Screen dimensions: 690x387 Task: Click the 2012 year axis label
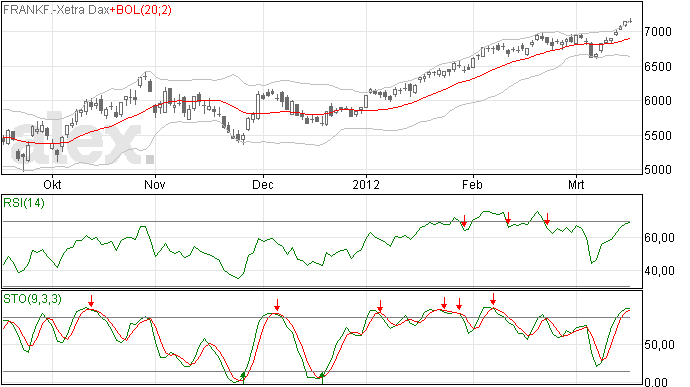click(366, 184)
